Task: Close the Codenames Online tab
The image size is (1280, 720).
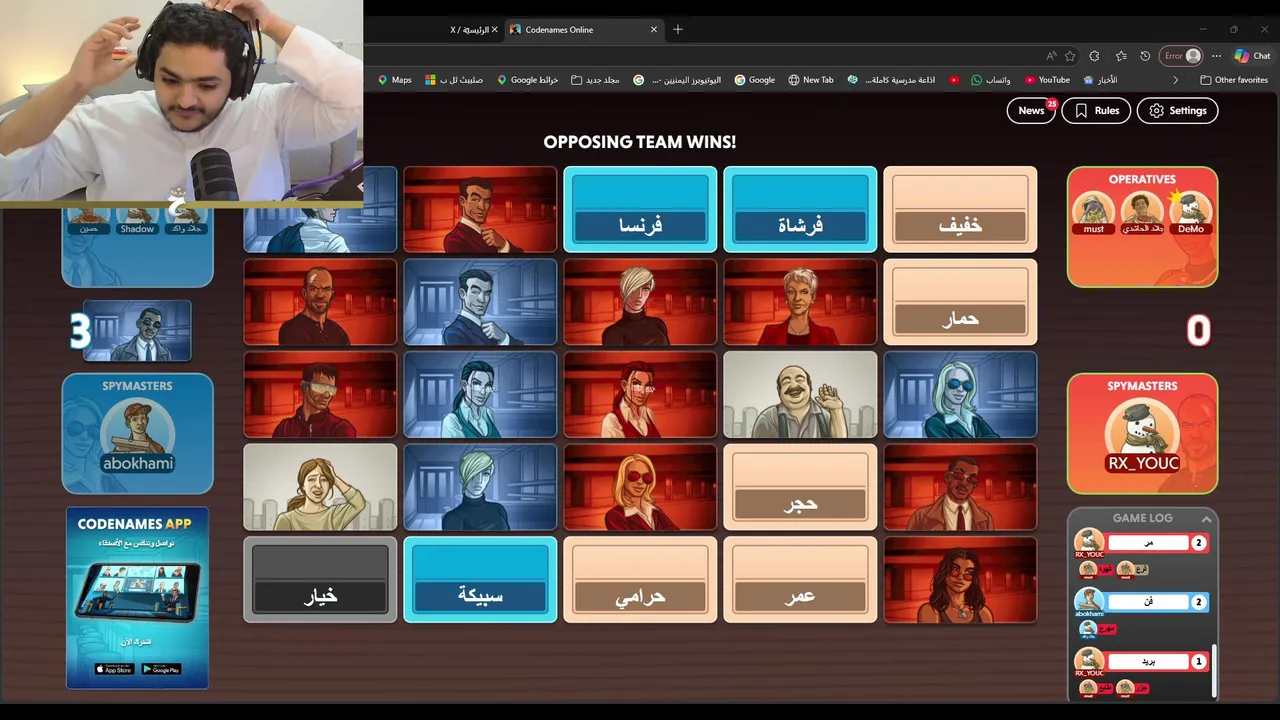Action: [654, 30]
